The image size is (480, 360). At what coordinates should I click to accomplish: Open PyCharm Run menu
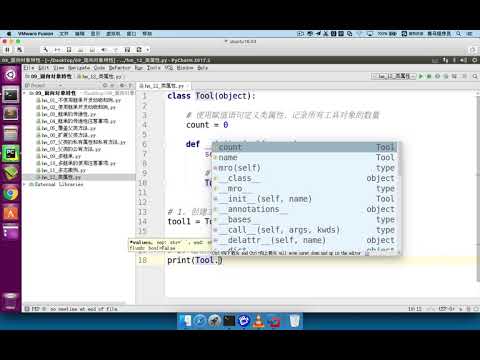click(139, 68)
